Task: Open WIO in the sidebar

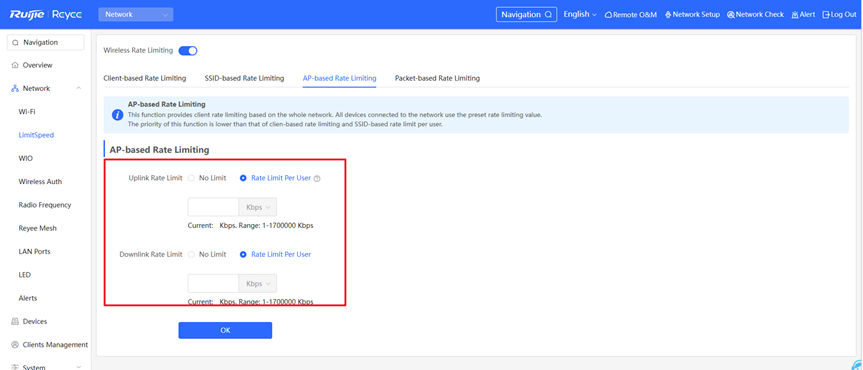Action: pos(26,159)
